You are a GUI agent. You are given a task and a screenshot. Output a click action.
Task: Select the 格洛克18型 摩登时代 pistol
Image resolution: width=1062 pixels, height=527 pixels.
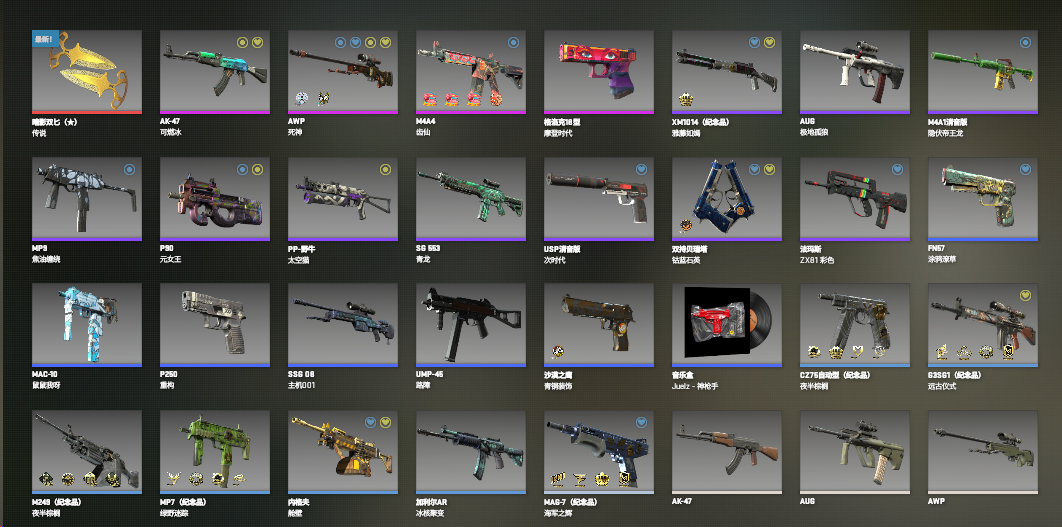[x=599, y=72]
